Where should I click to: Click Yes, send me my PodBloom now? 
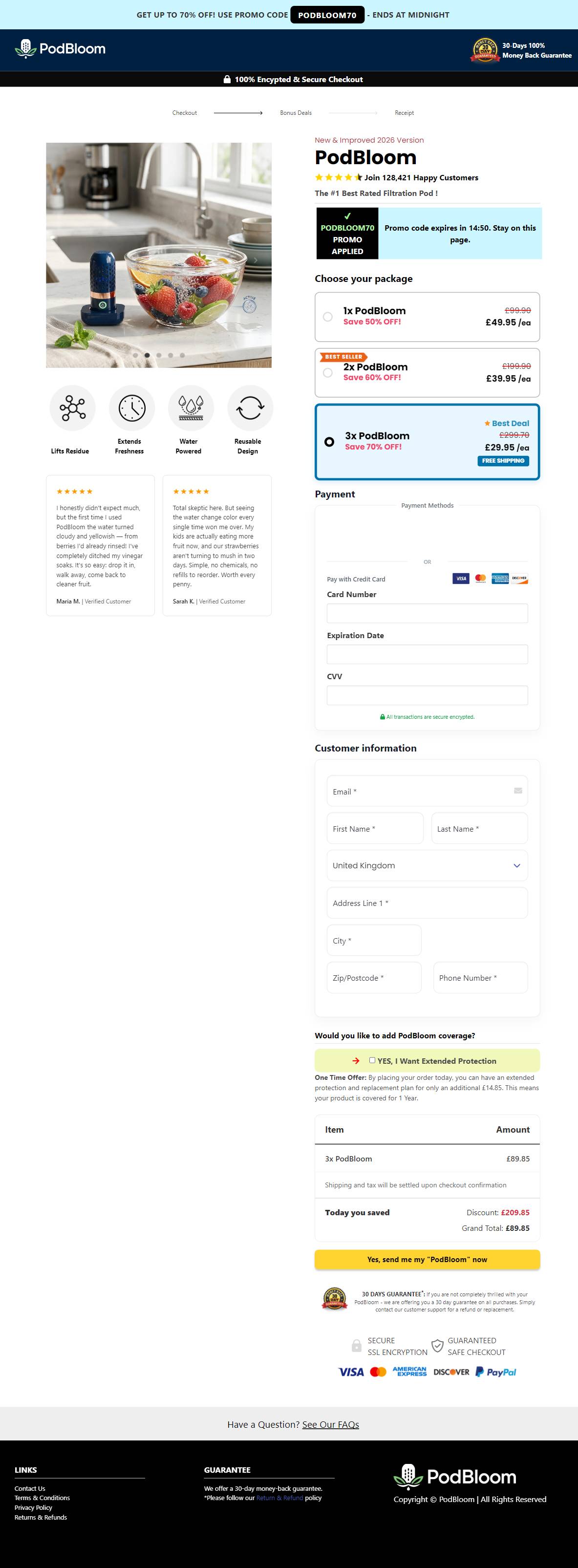tap(427, 1259)
